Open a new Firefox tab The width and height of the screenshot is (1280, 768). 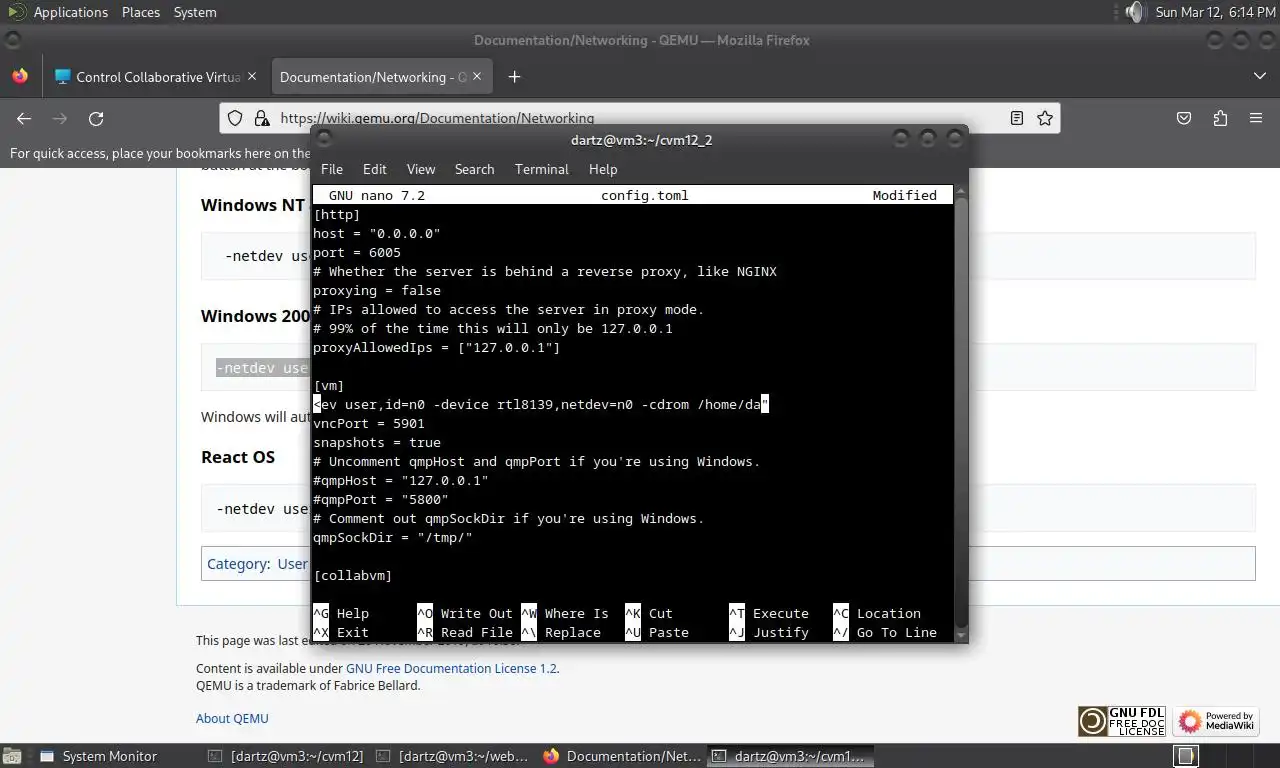[x=514, y=77]
